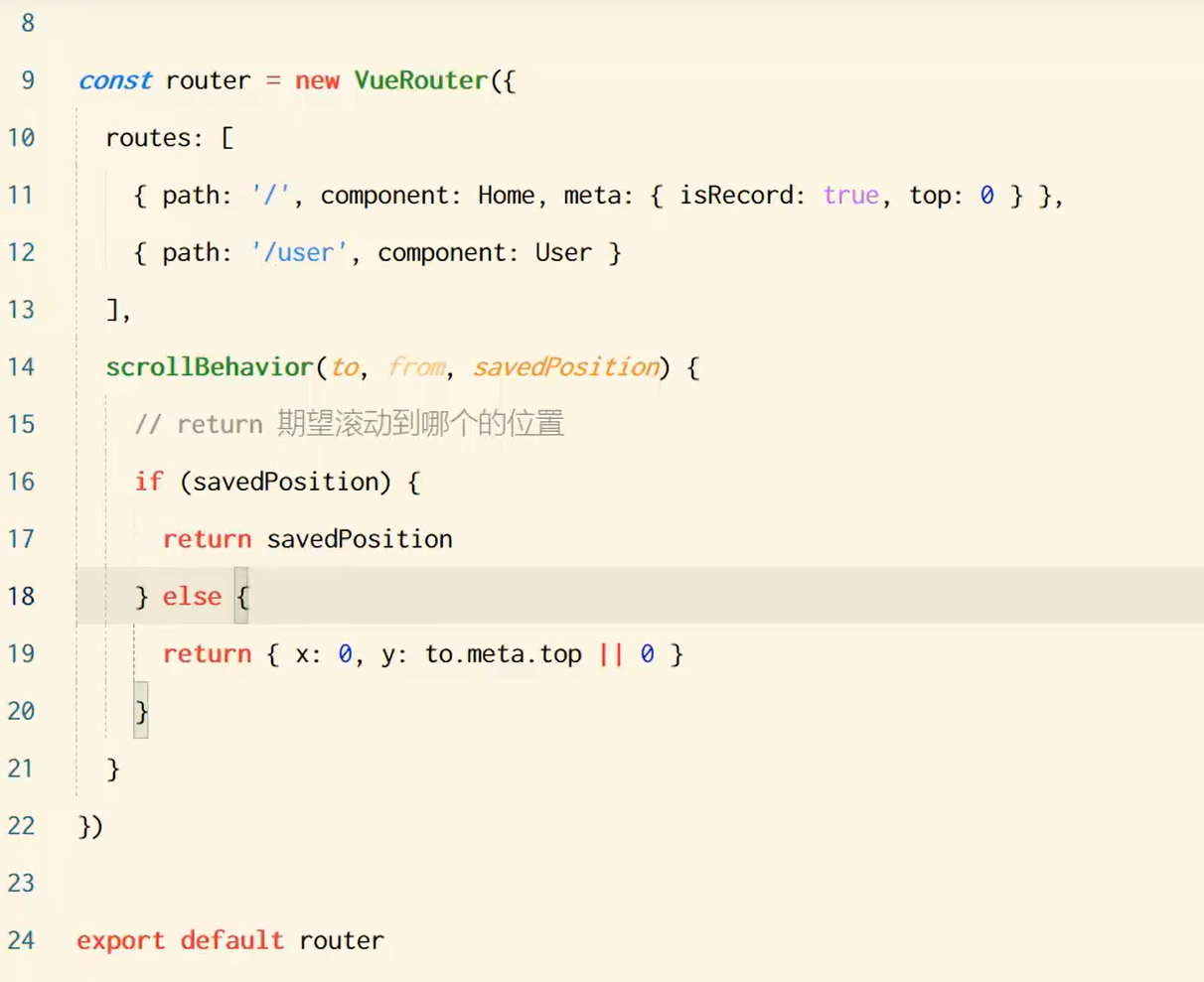The height and width of the screenshot is (982, 1204).
Task: Click line number 14 in gutter
Action: point(21,367)
